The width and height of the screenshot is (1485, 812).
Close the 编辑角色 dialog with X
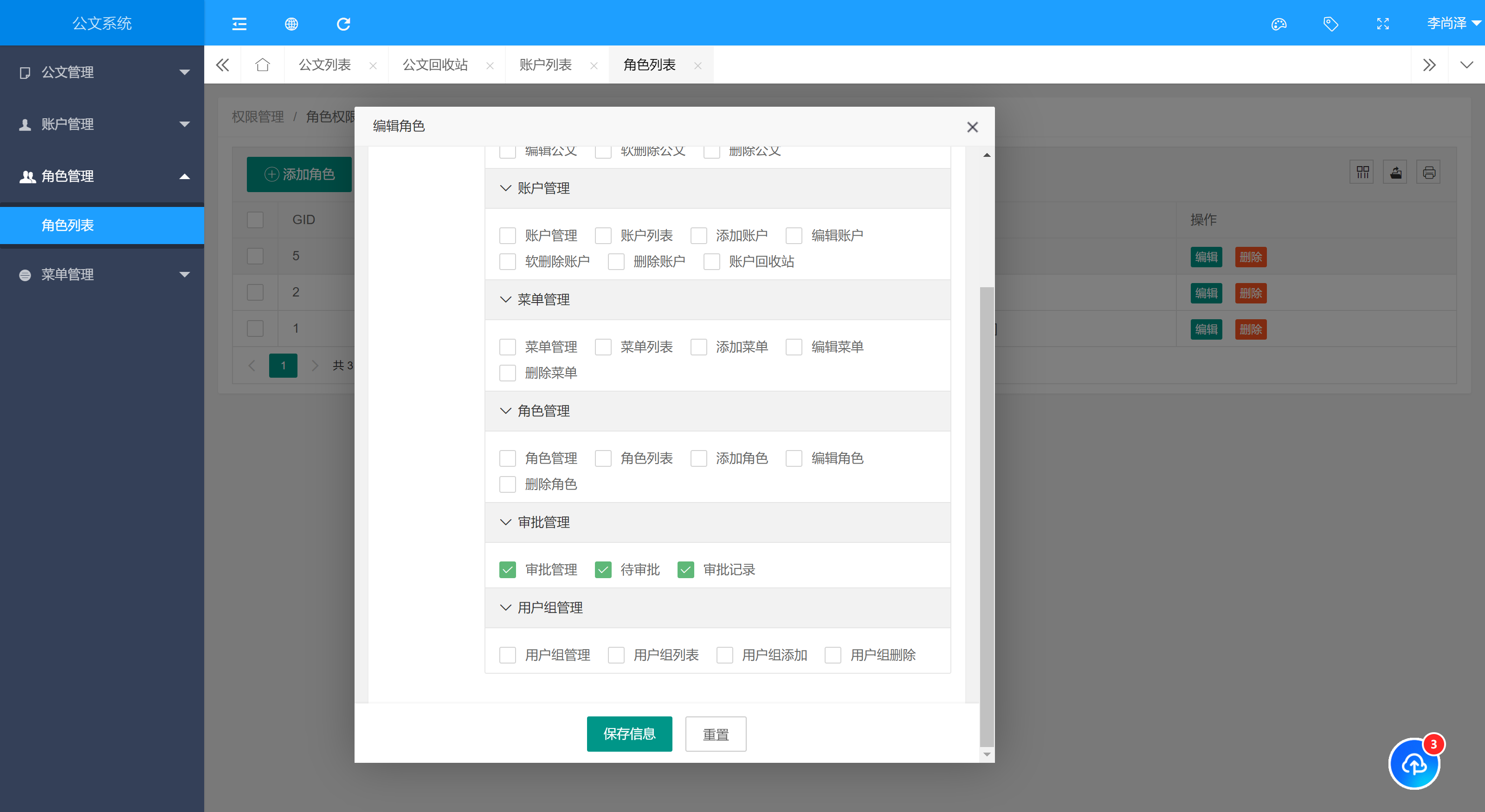[x=973, y=127]
